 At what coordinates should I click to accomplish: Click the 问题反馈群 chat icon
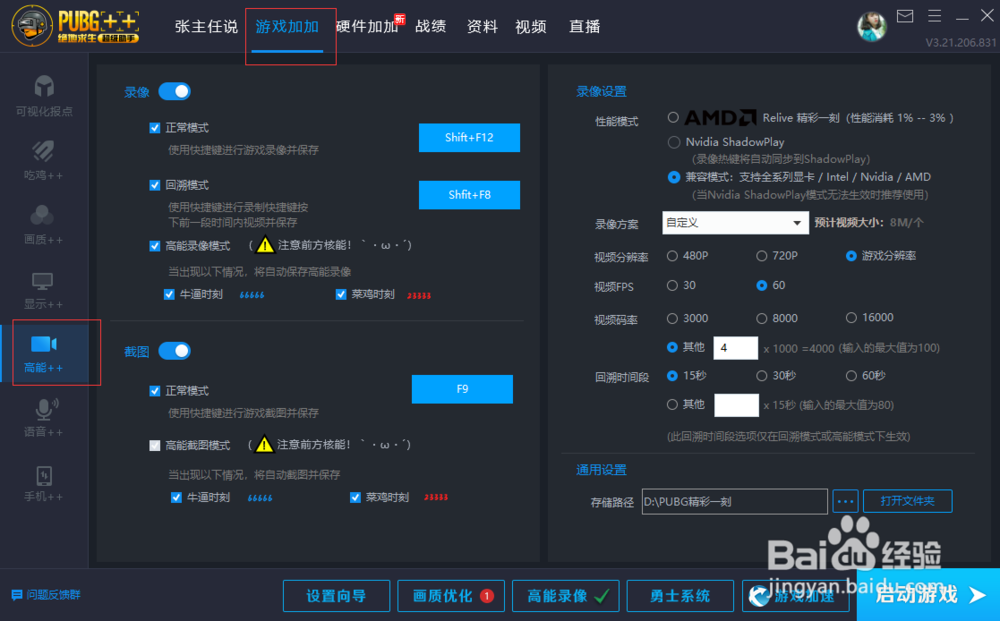click(x=17, y=595)
